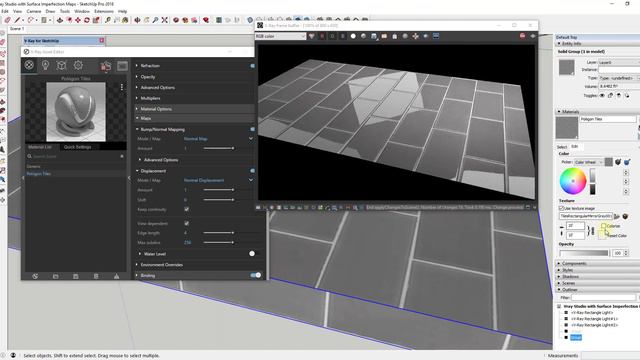640x360 pixels.
Task: Select the Tape Measure tool
Action: [108, 20]
